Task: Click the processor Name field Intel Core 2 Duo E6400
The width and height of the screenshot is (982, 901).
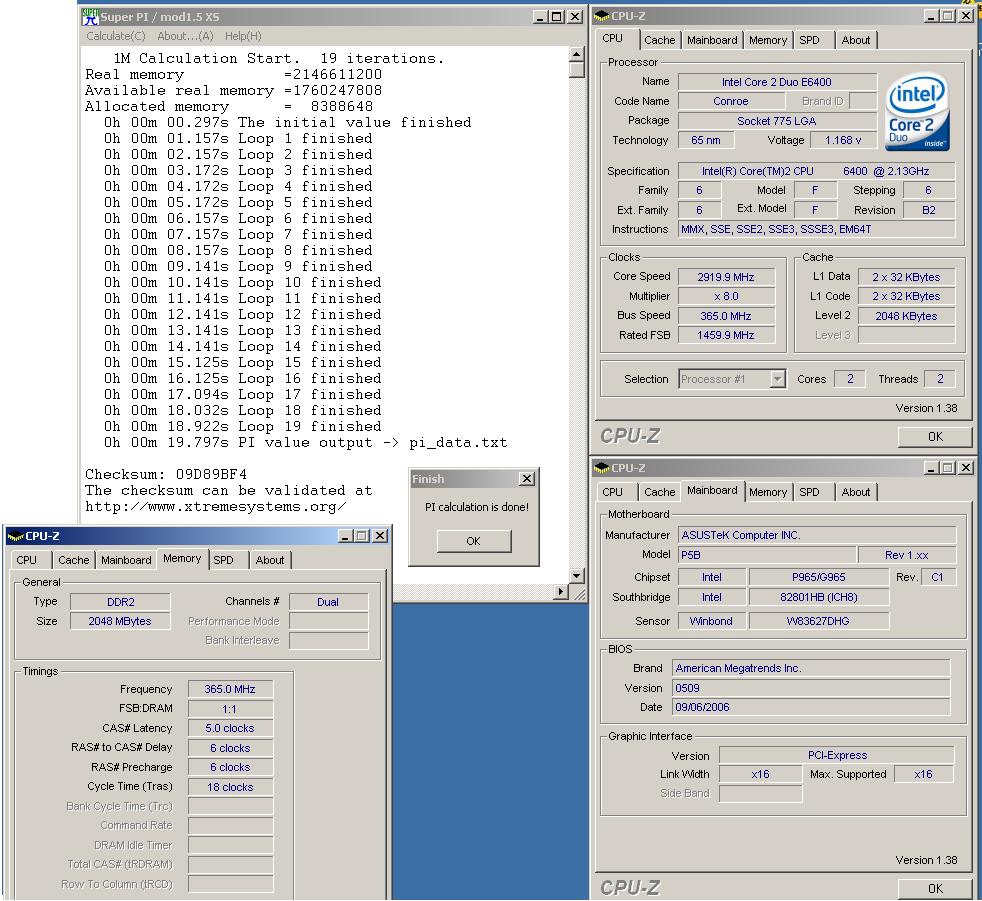Action: 777,82
